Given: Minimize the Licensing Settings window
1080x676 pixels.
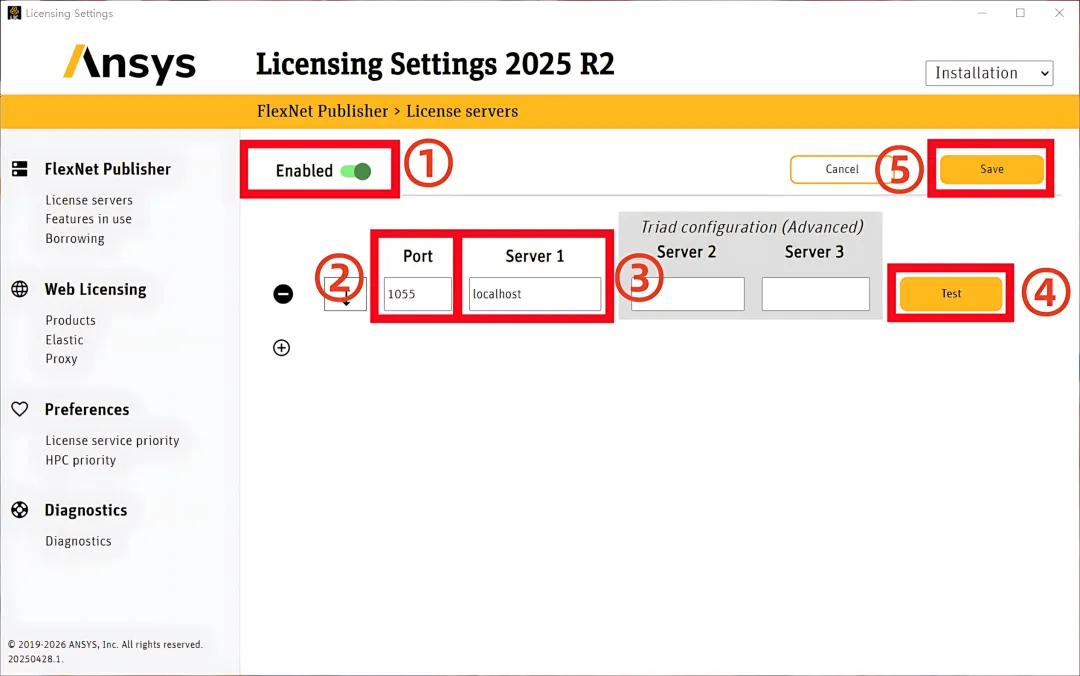Looking at the screenshot, I should pyautogui.click(x=982, y=13).
